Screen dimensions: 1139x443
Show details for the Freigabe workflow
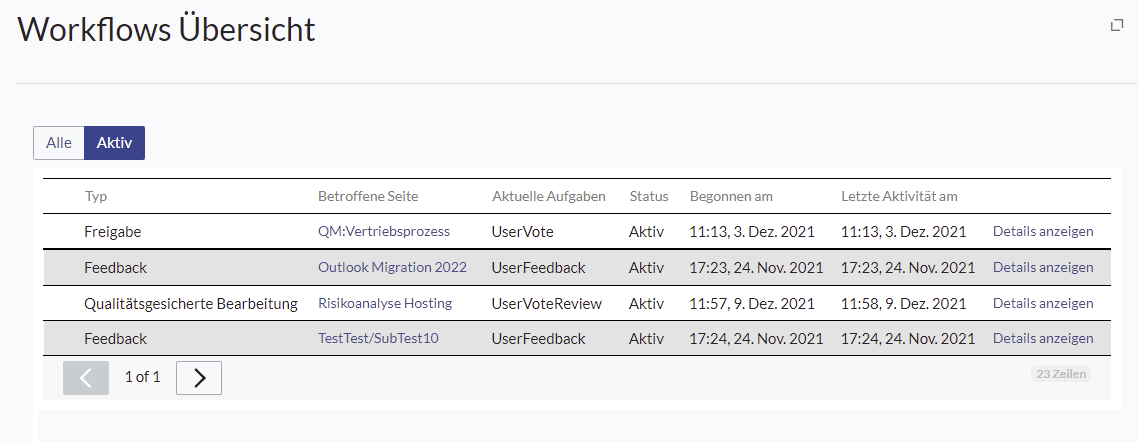click(x=1043, y=231)
